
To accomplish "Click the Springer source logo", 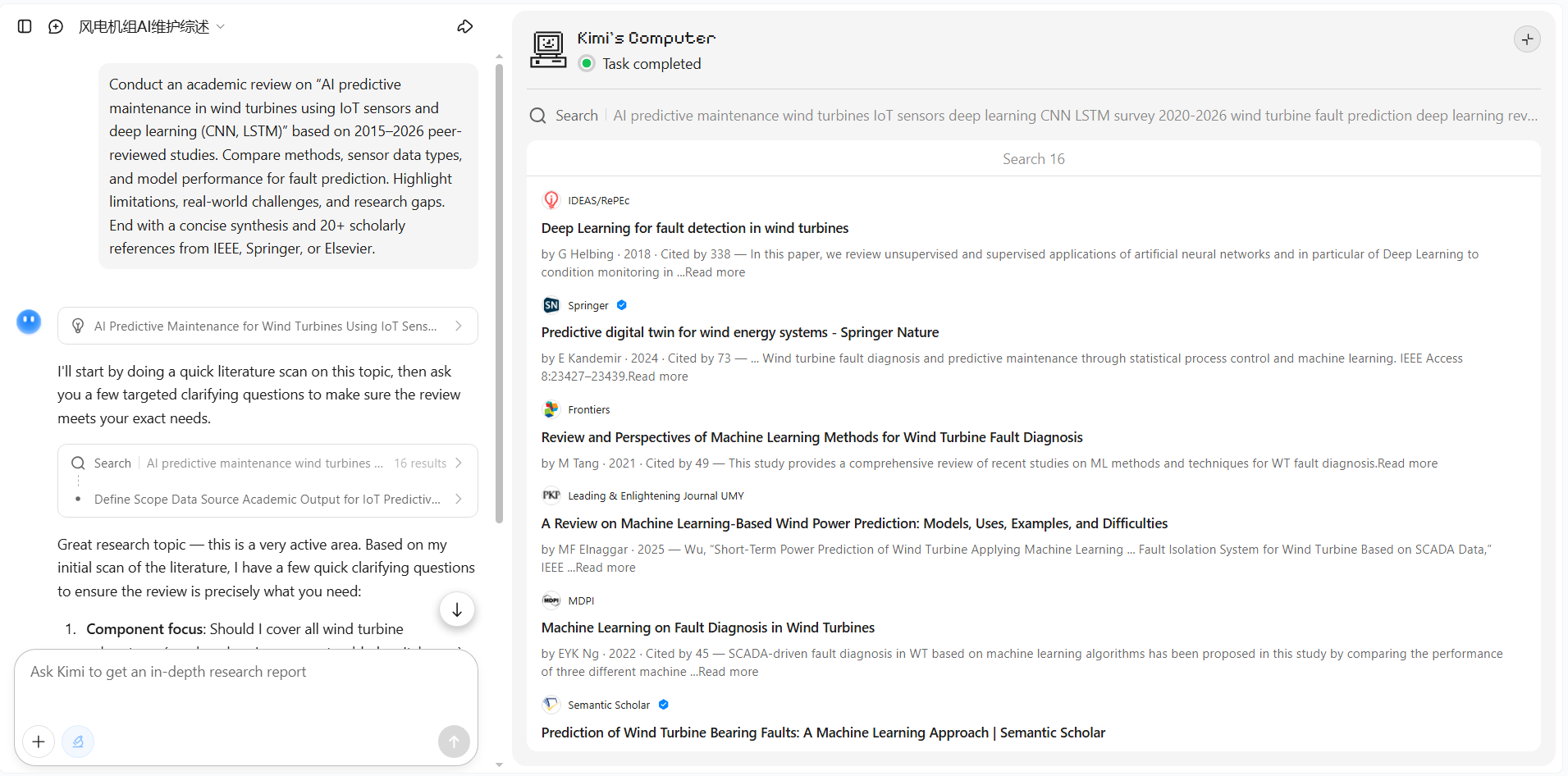I will coord(551,305).
